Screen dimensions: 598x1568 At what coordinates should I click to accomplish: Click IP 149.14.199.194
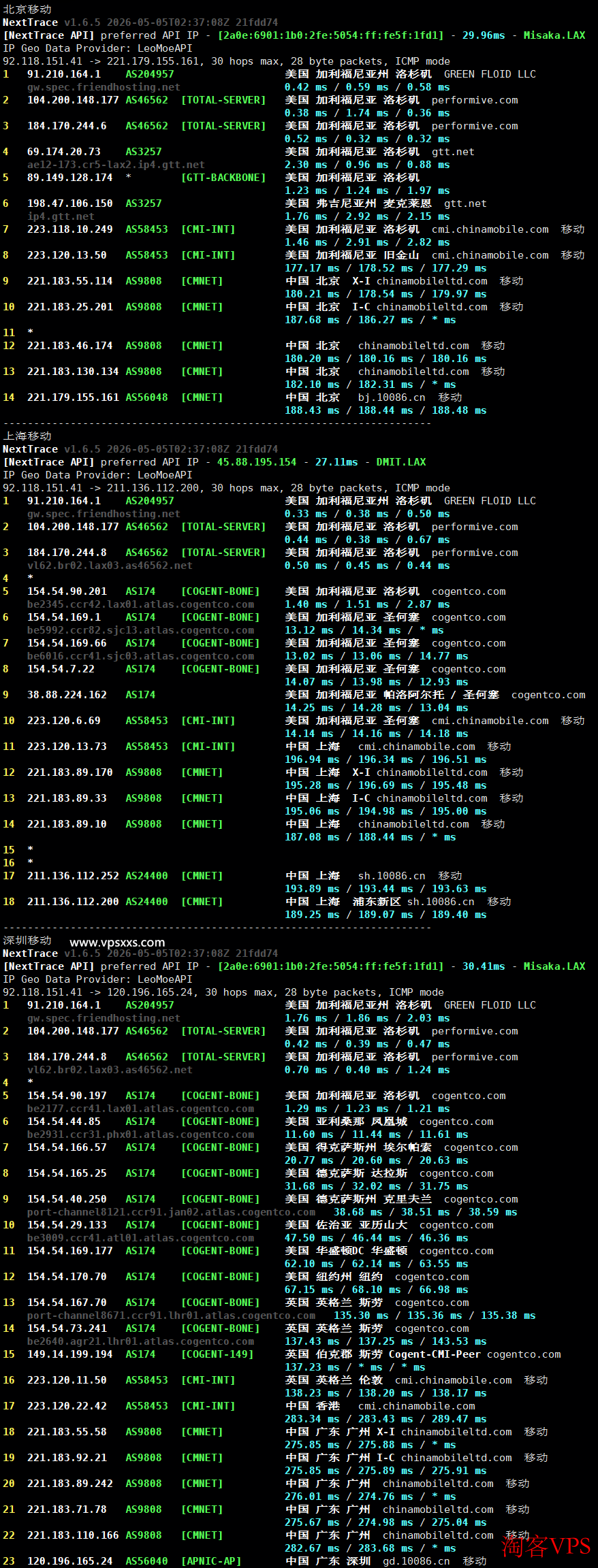[x=70, y=1354]
